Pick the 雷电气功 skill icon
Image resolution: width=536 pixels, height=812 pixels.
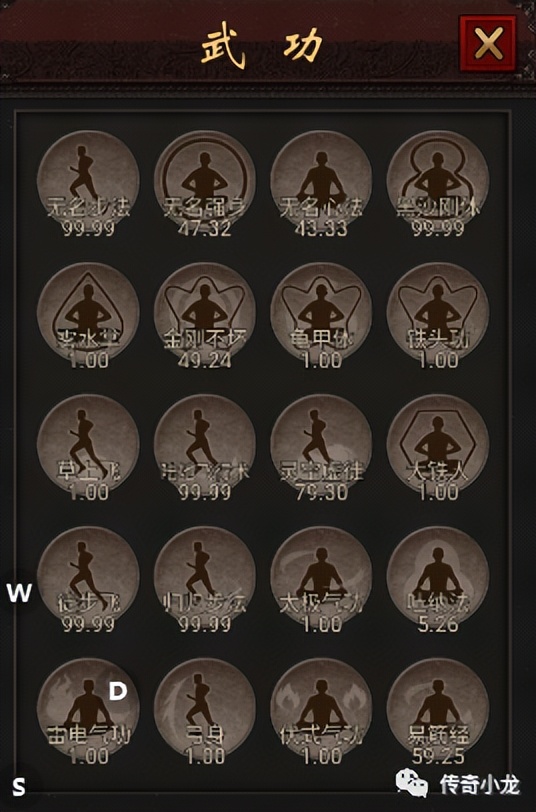pos(88,709)
